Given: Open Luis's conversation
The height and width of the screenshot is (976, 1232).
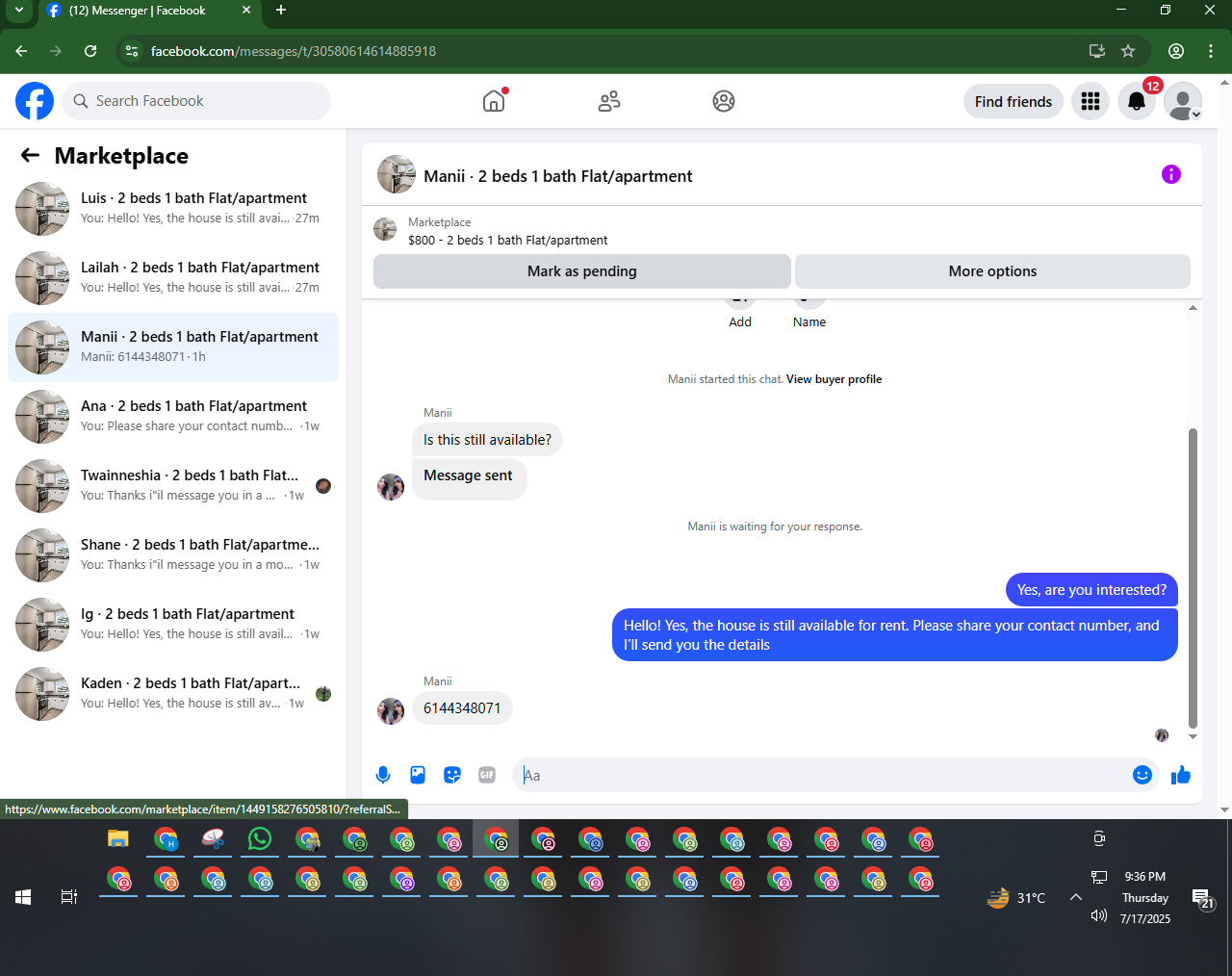Looking at the screenshot, I should pyautogui.click(x=173, y=209).
